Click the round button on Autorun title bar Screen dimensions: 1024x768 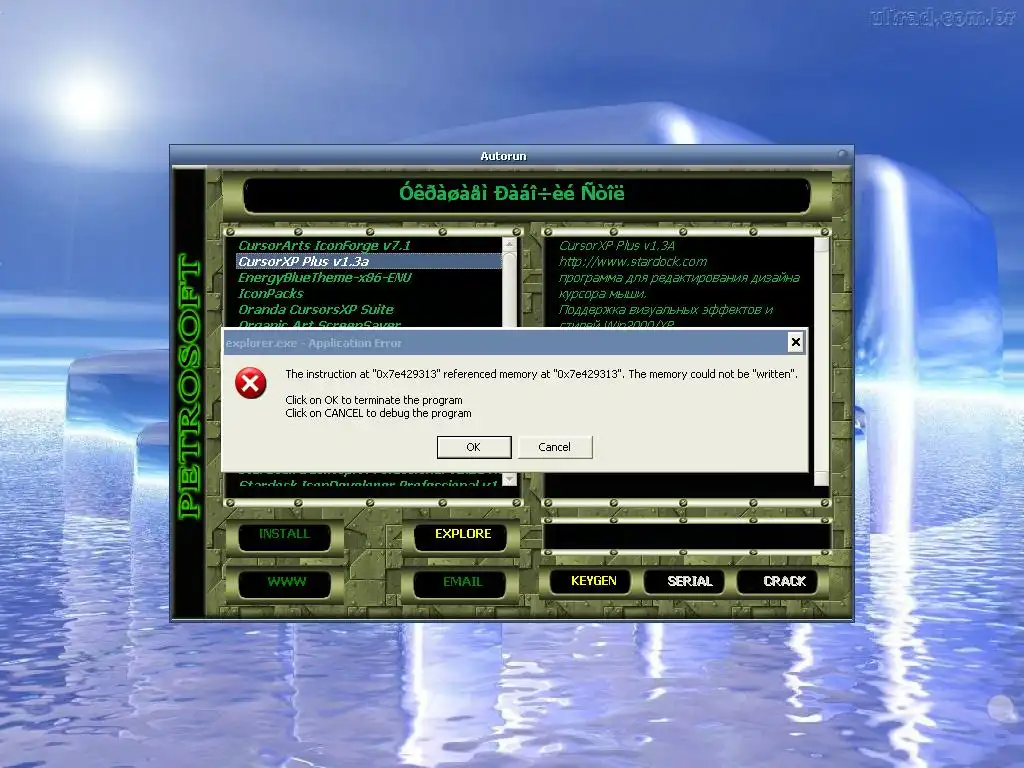pos(842,155)
